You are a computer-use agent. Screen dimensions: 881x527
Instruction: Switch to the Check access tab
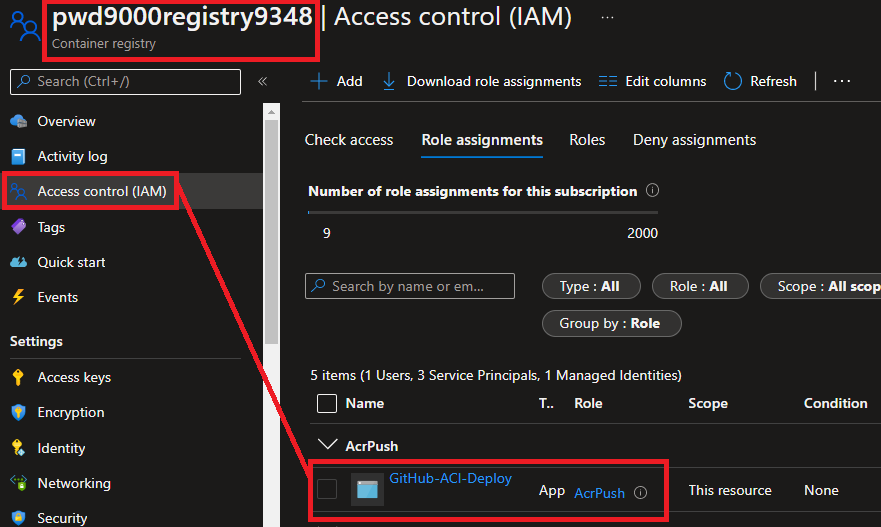point(349,140)
